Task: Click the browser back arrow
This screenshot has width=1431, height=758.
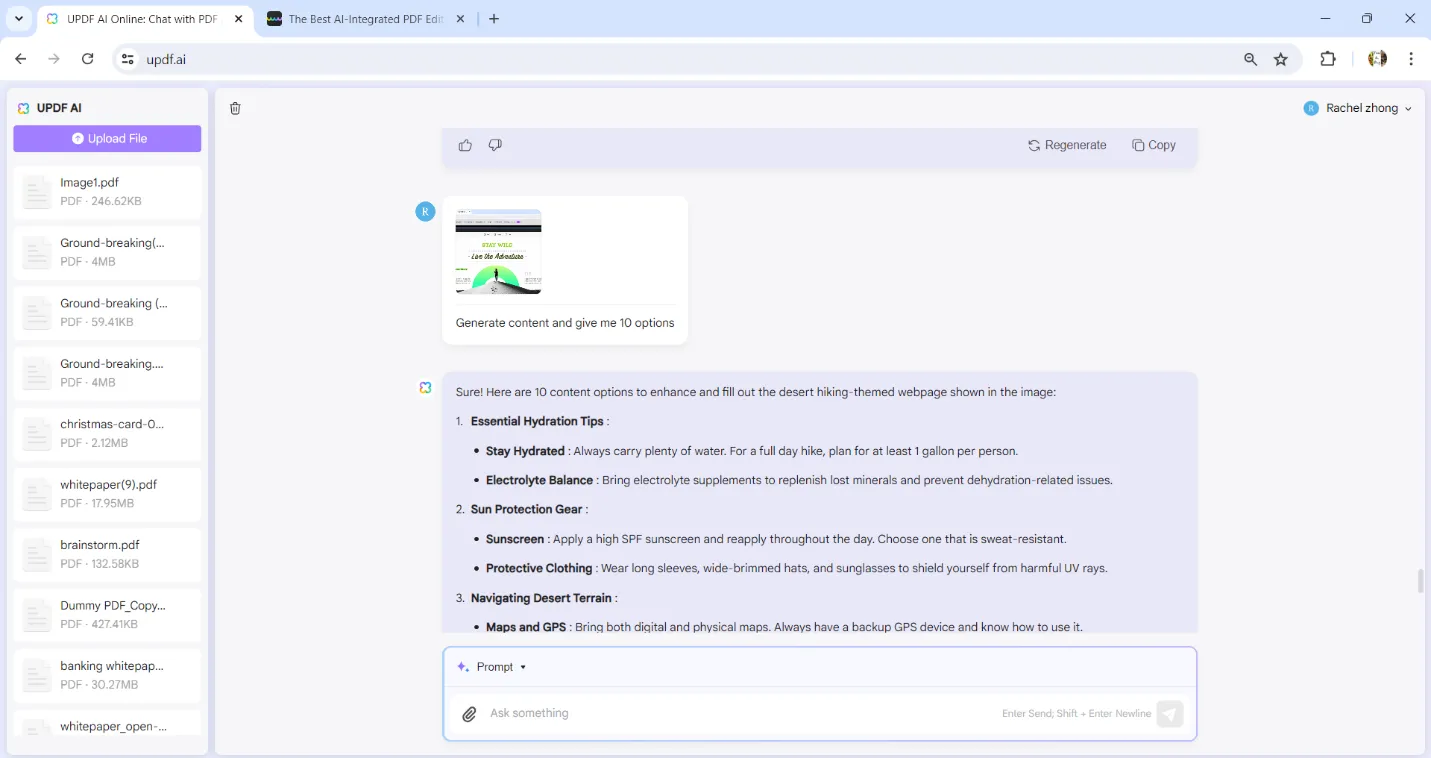Action: tap(21, 59)
